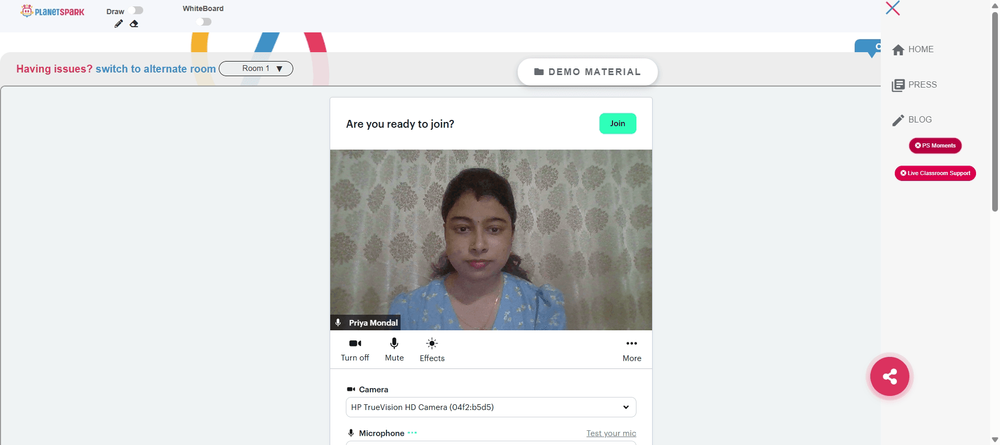This screenshot has height=445, width=1000.
Task: Click switch to alternate room link
Action: (156, 69)
